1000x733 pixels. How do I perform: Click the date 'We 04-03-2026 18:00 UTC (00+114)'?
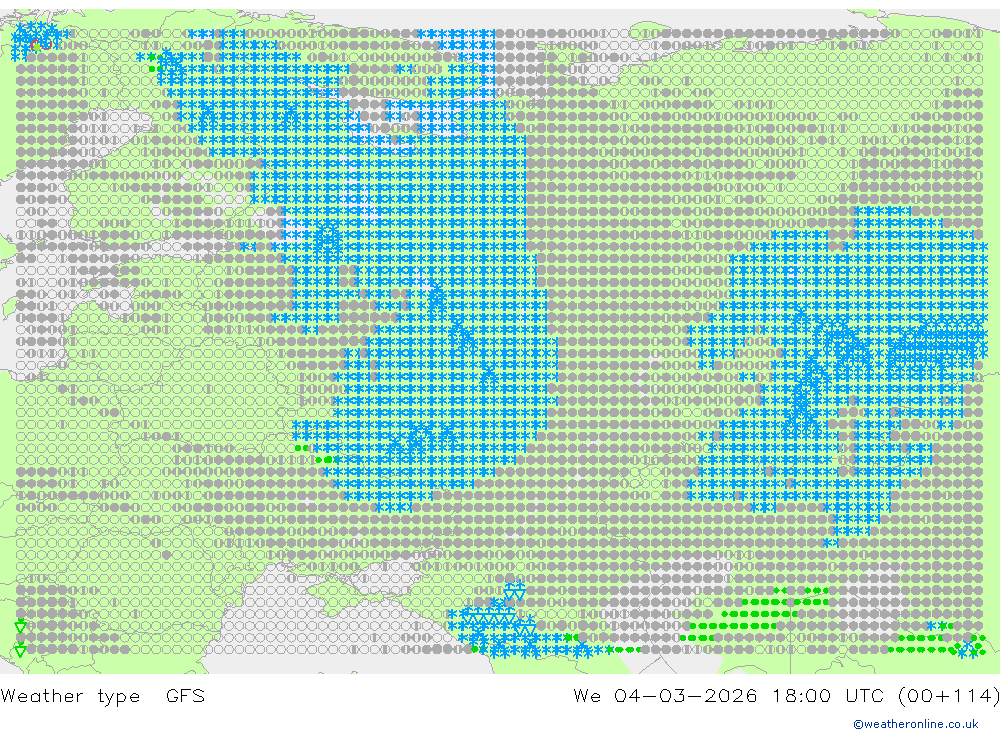tap(786, 695)
